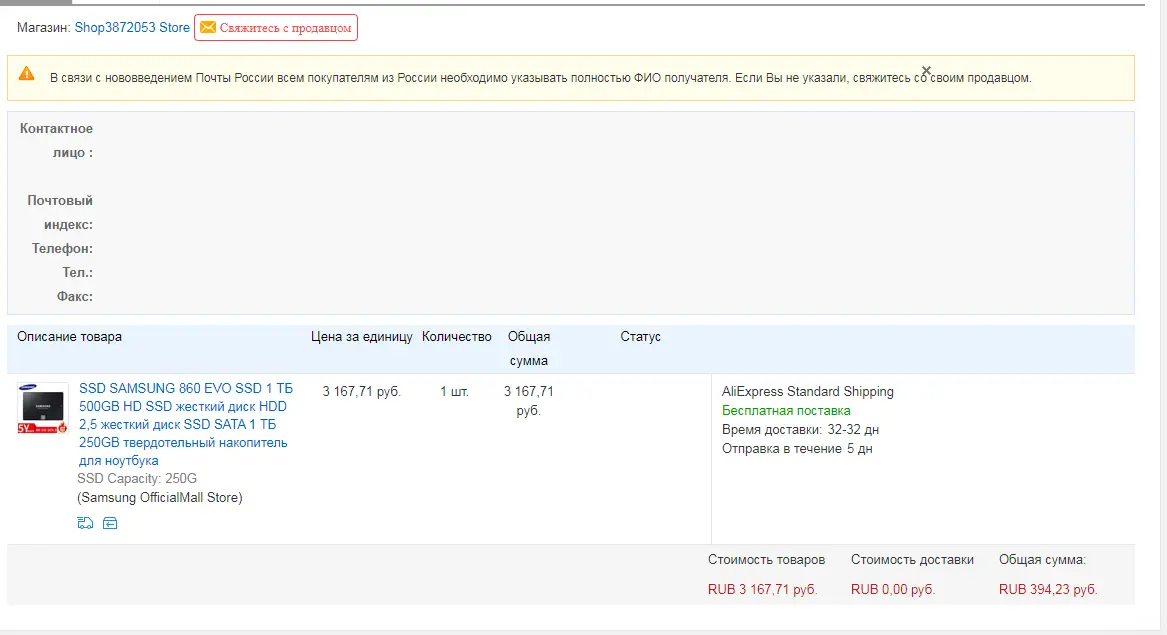Open the SSD SAMSUNG 860 EVO product title link

[x=185, y=424]
